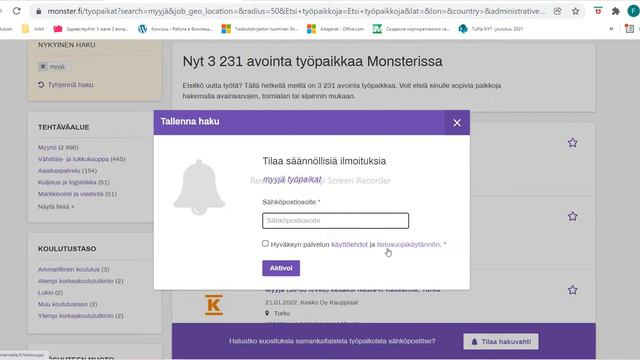This screenshot has width=640, height=360.
Task: Open the Akapnat - Office.com bookmark
Action: pyautogui.click(x=336, y=29)
